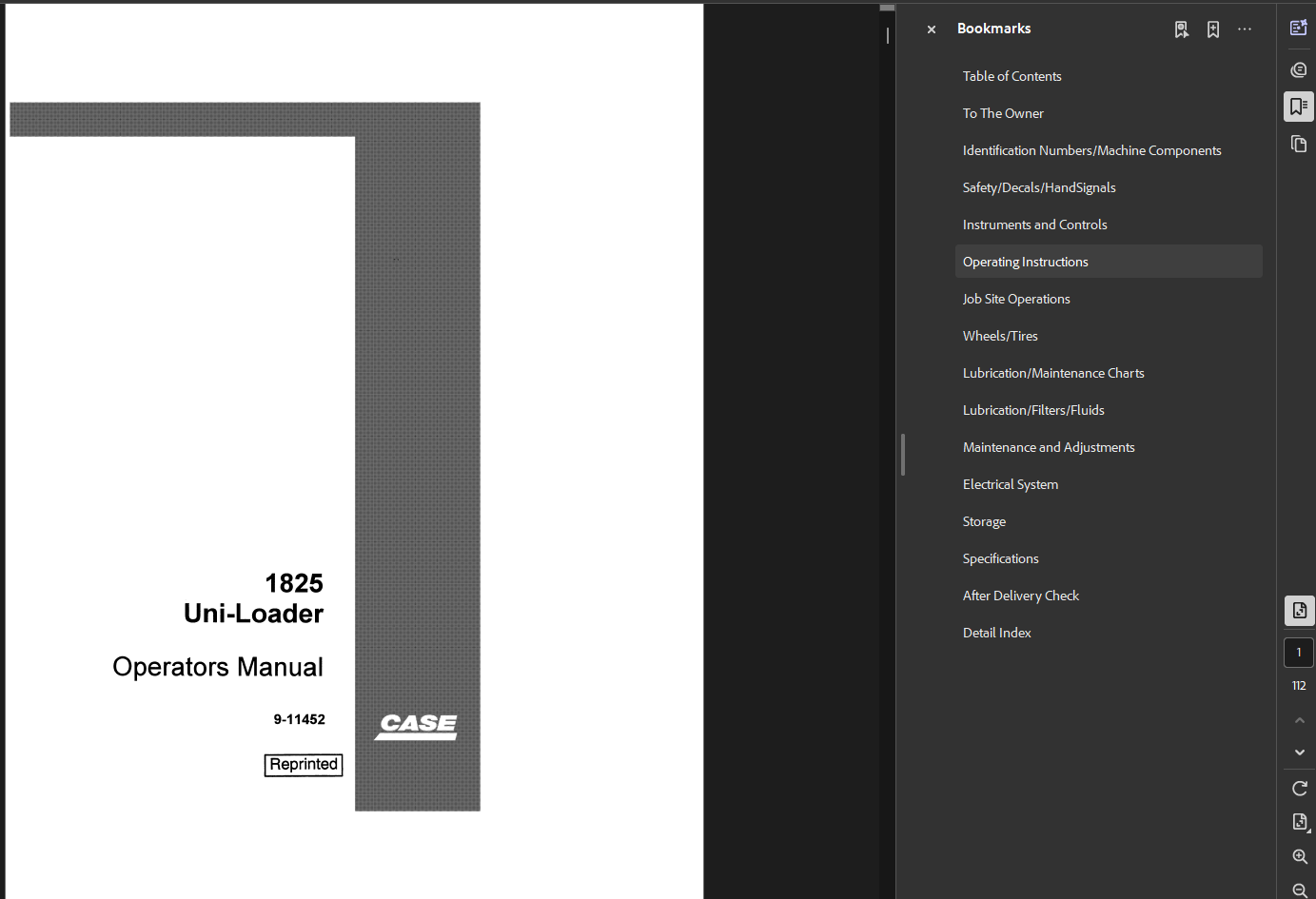1316x899 pixels.
Task: Click the CASE logo on the cover
Action: pyautogui.click(x=417, y=727)
